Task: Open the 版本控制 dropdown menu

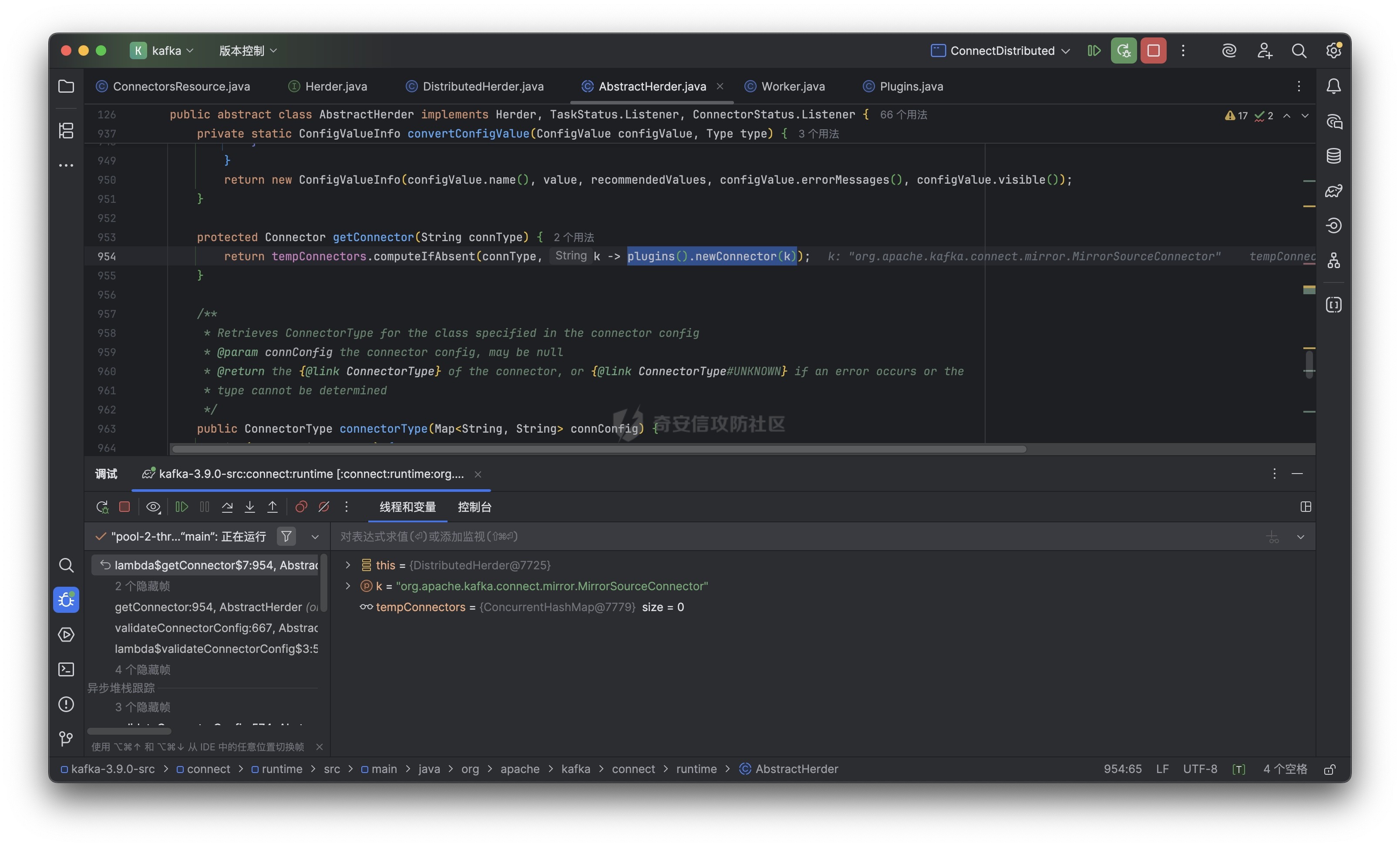Action: point(248,50)
